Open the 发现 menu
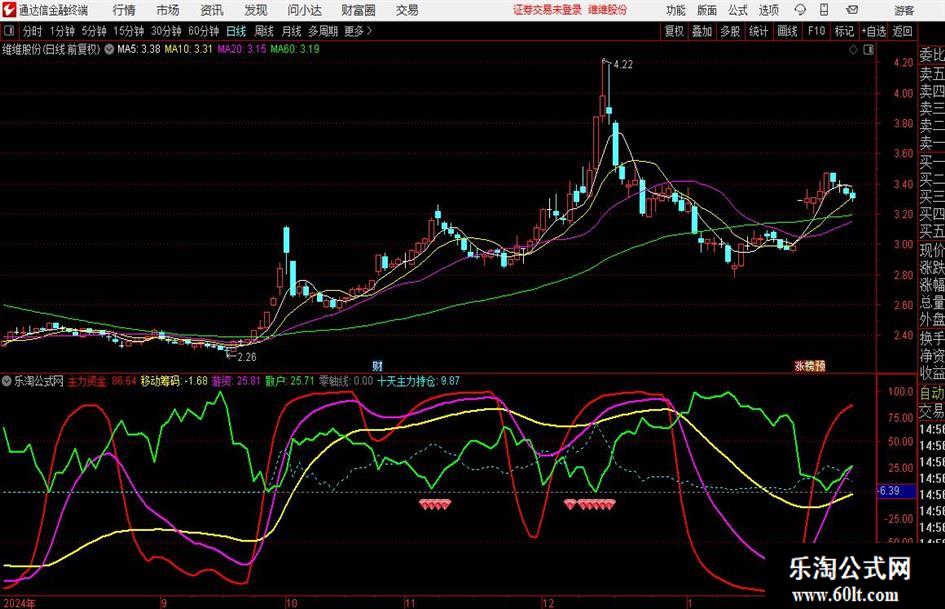The height and width of the screenshot is (609, 945). tap(256, 10)
